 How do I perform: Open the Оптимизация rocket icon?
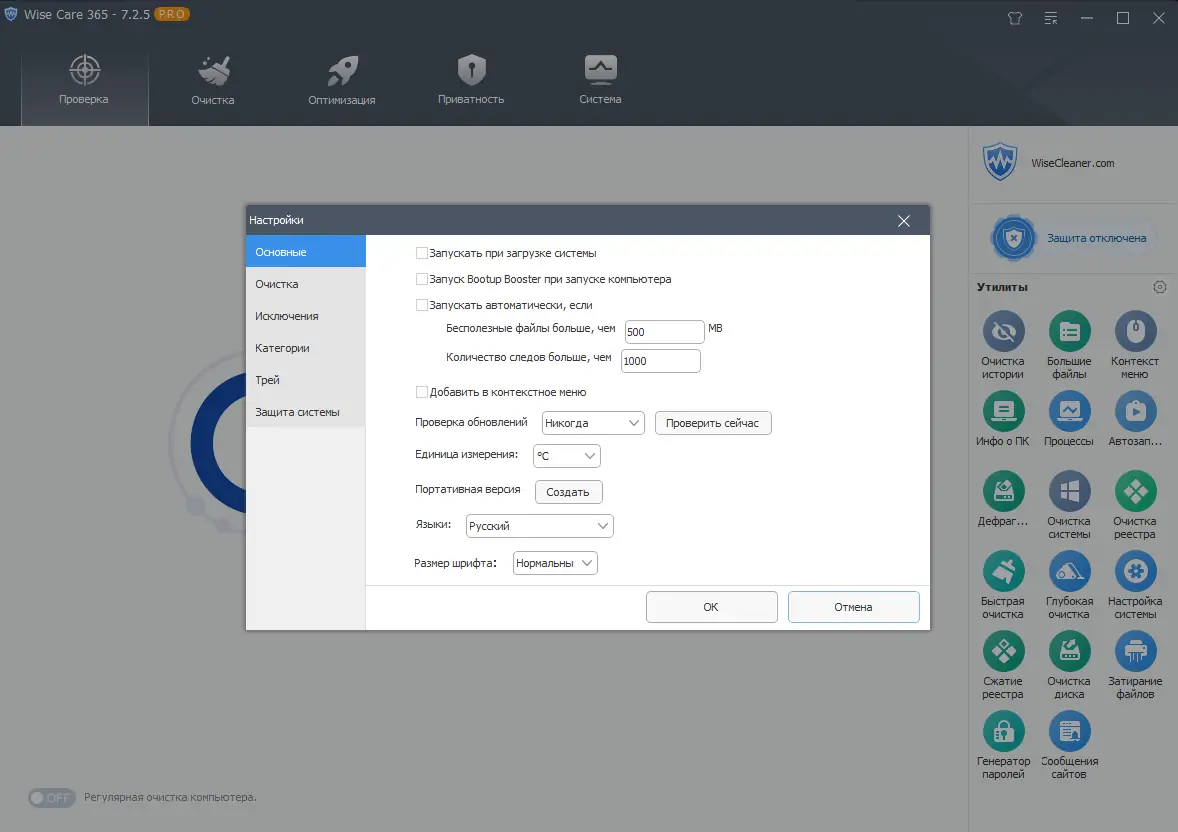click(x=343, y=71)
